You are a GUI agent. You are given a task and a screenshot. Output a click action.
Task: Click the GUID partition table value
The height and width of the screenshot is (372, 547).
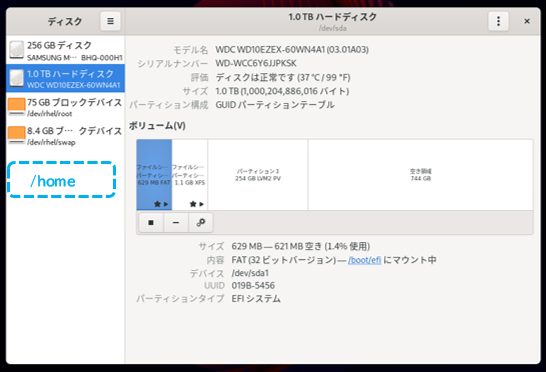pos(275,105)
